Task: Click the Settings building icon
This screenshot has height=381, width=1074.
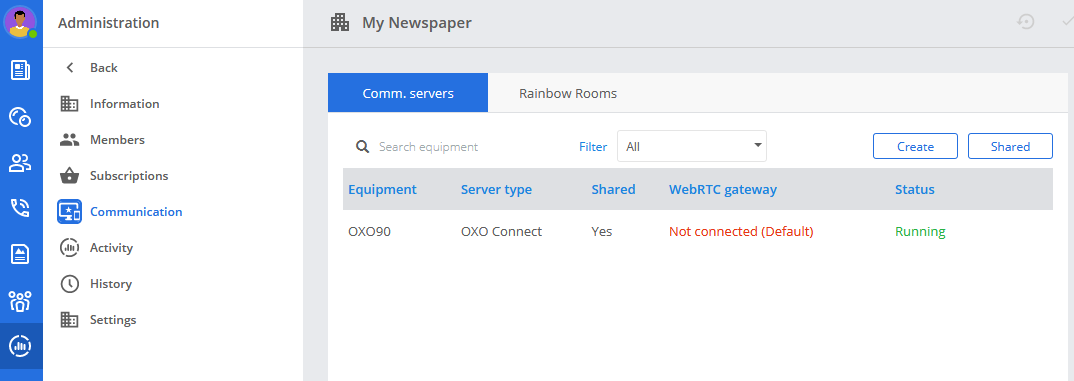Action: pyautogui.click(x=69, y=320)
